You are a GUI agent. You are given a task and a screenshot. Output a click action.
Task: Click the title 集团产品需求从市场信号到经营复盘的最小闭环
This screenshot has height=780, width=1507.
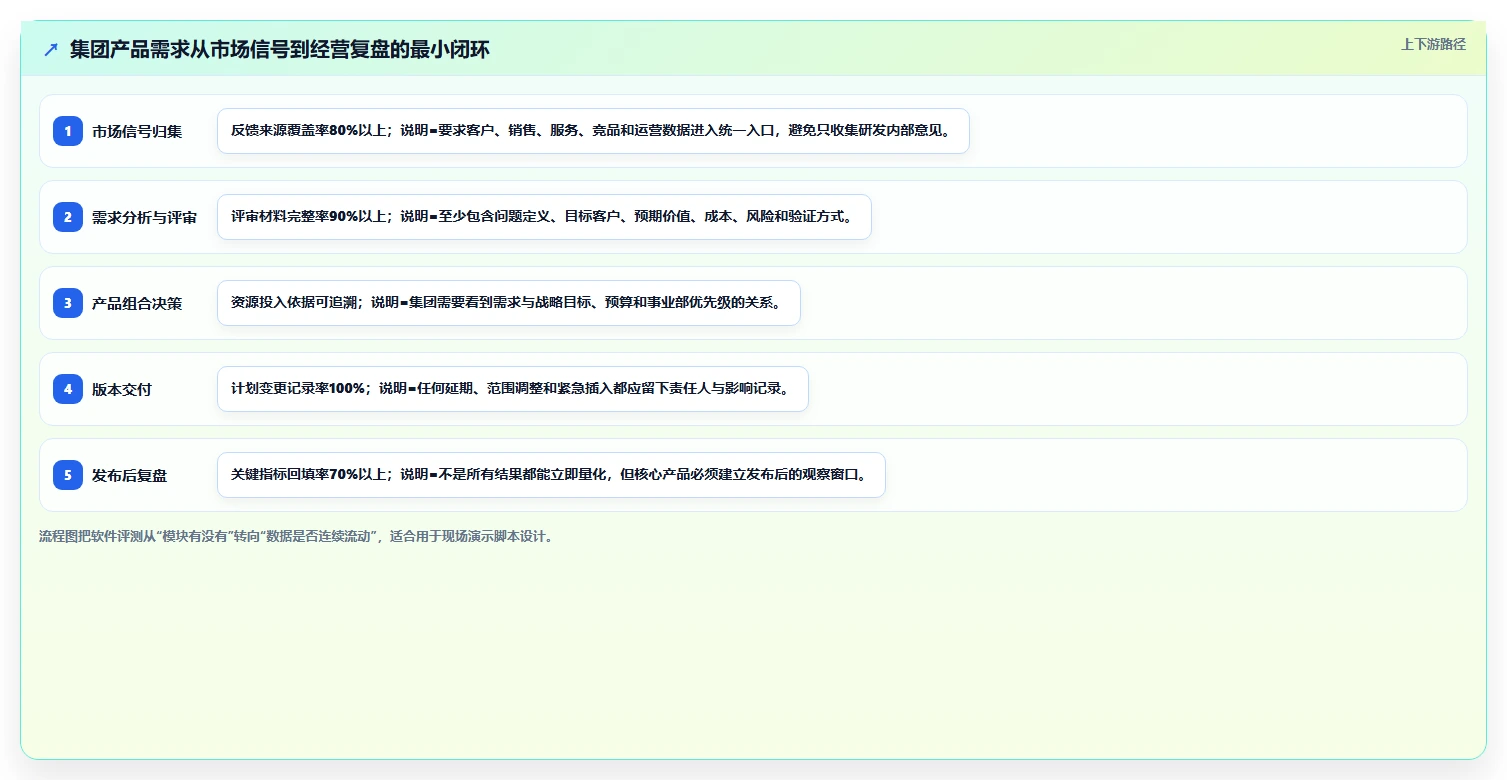[x=280, y=49]
